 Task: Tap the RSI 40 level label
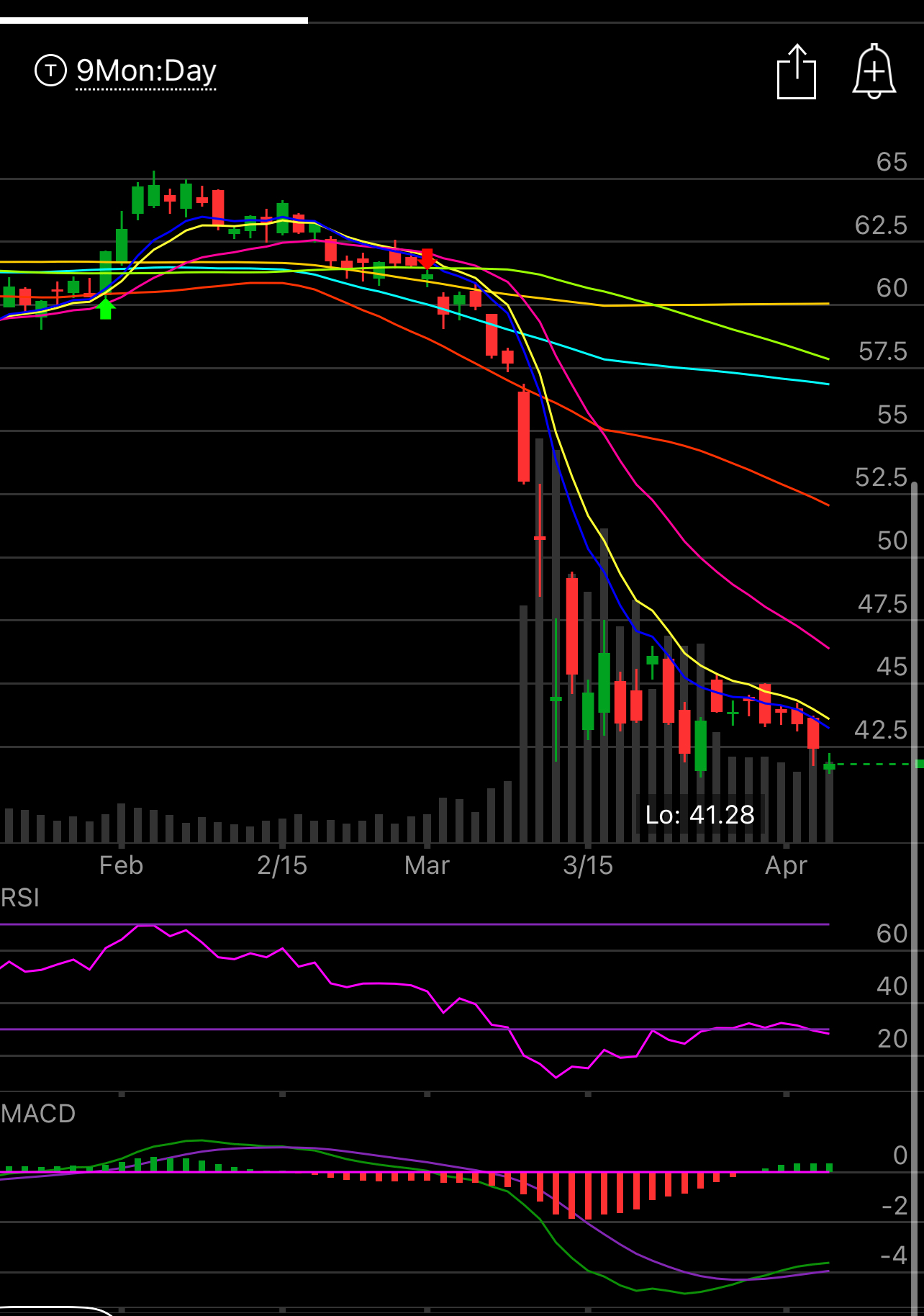[x=892, y=986]
